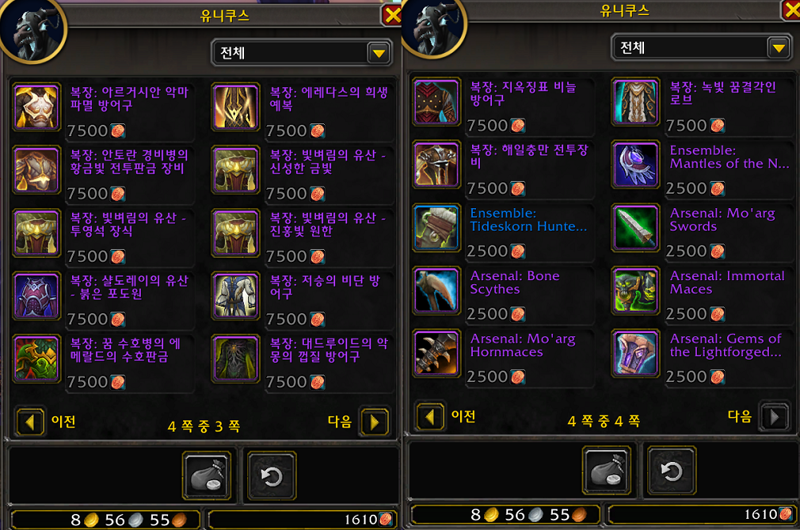Click the 복장: 저승의 비단 방어구 robe icon
Screen dimensions: 800x530
[x=236, y=296]
